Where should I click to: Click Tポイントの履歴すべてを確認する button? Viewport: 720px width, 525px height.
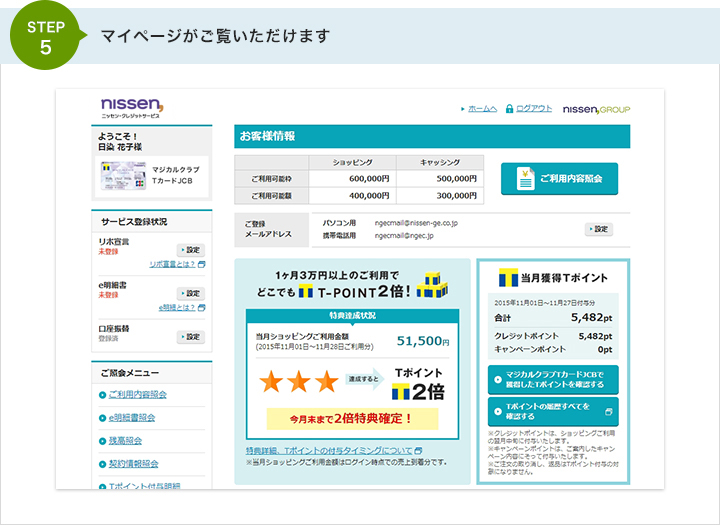coord(553,412)
